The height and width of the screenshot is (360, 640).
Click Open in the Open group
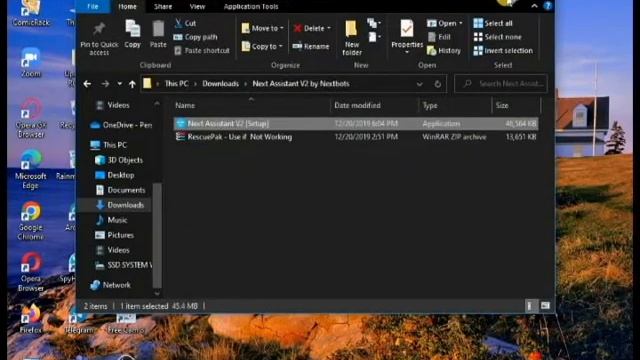pyautogui.click(x=444, y=23)
